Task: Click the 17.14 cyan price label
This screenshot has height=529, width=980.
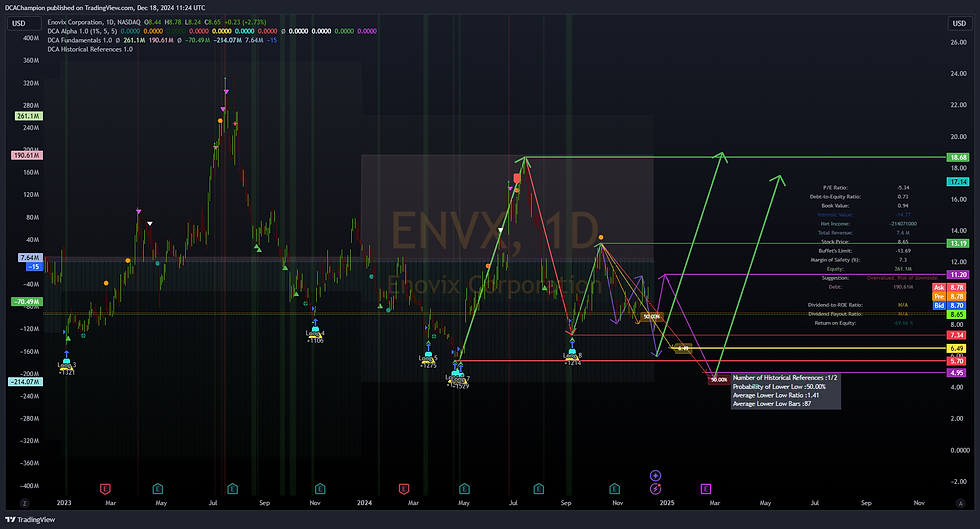Action: pyautogui.click(x=958, y=182)
